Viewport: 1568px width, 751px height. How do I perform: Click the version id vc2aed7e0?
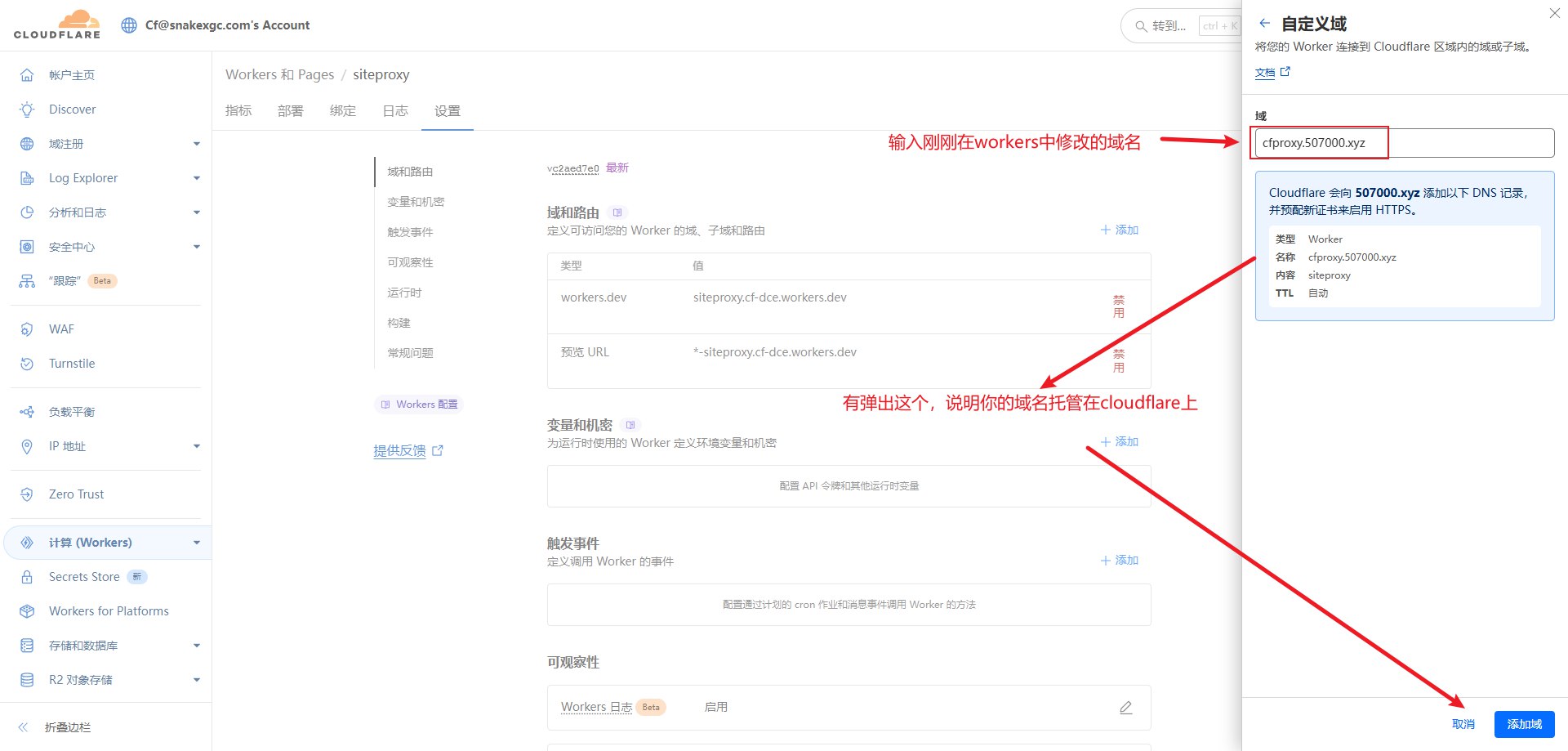pyautogui.click(x=573, y=168)
